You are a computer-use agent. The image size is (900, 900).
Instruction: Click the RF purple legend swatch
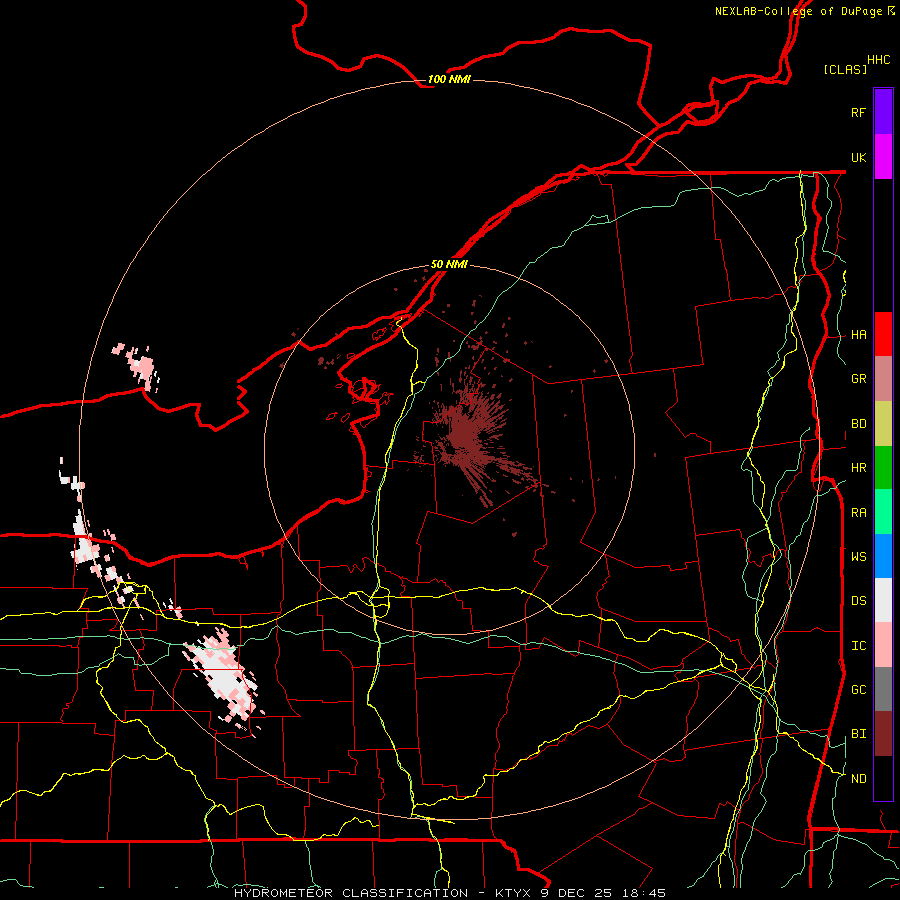pos(883,112)
